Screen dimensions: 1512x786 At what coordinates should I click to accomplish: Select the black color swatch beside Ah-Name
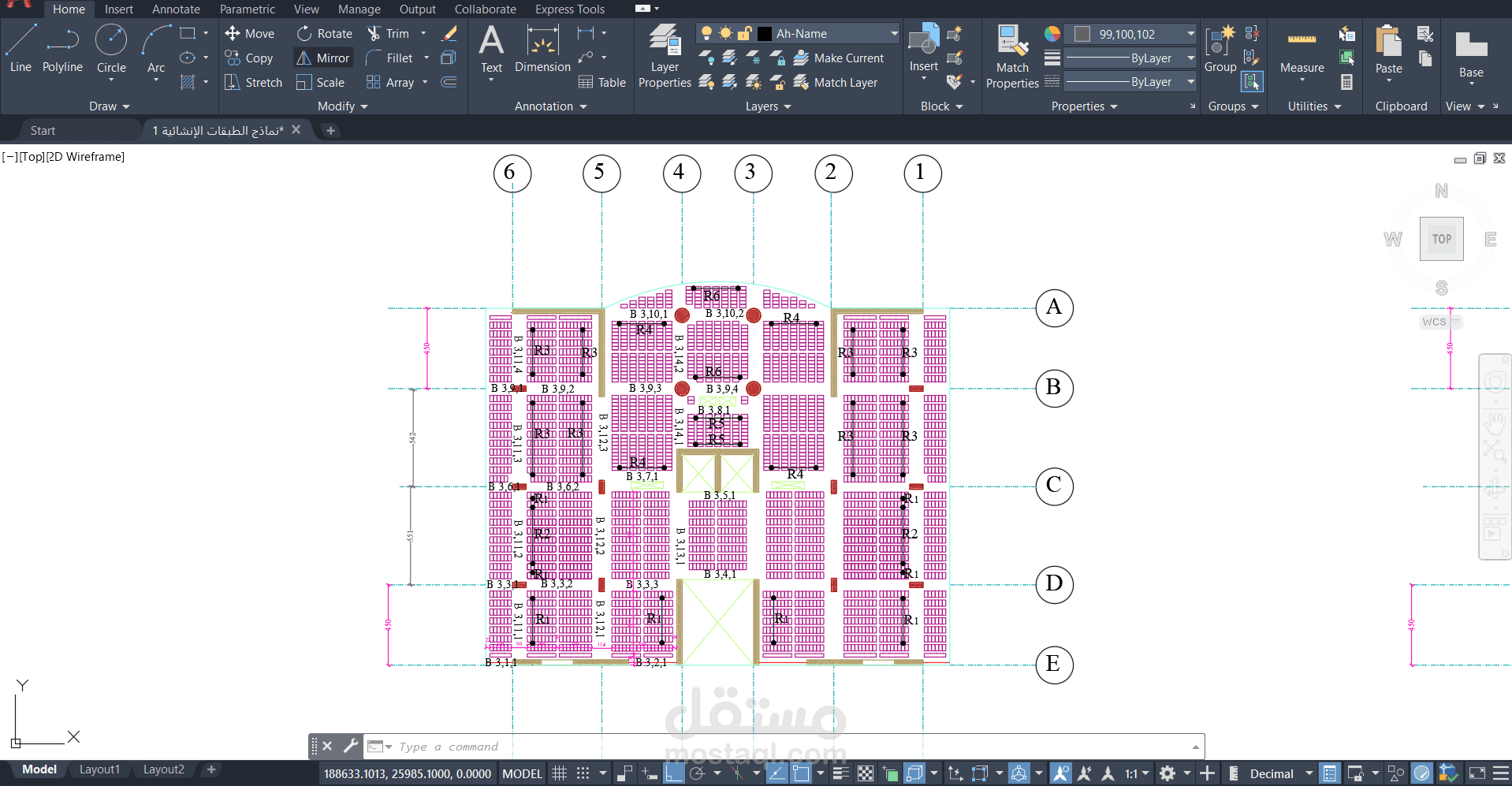764,32
